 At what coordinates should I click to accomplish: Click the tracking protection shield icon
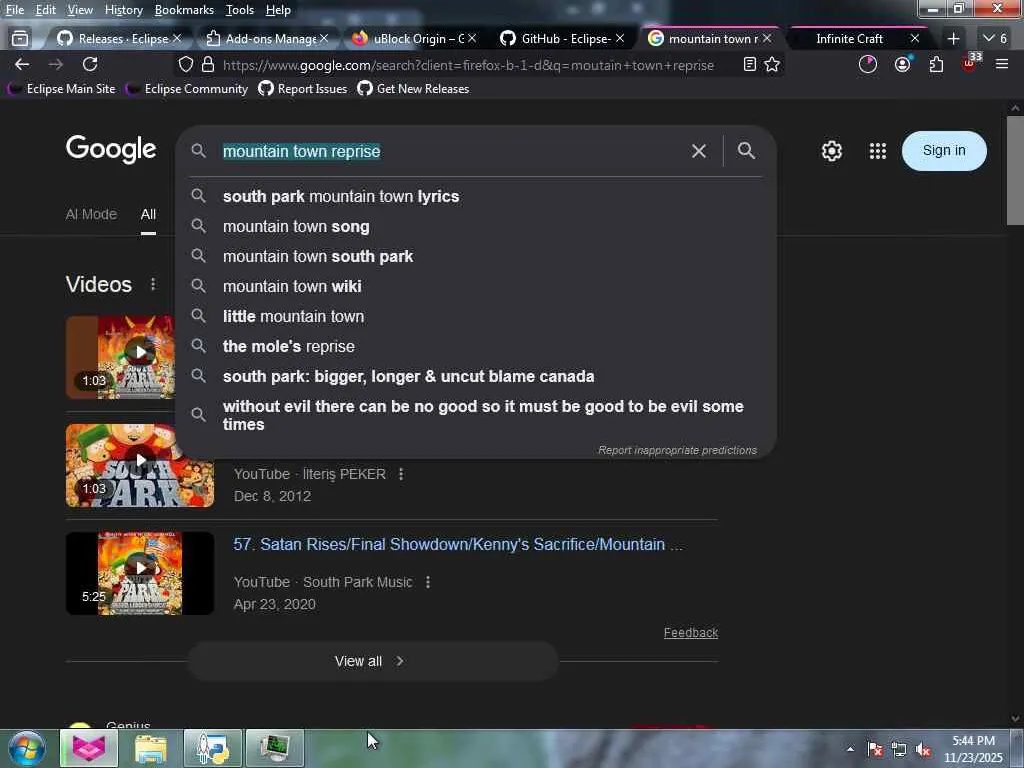[186, 64]
